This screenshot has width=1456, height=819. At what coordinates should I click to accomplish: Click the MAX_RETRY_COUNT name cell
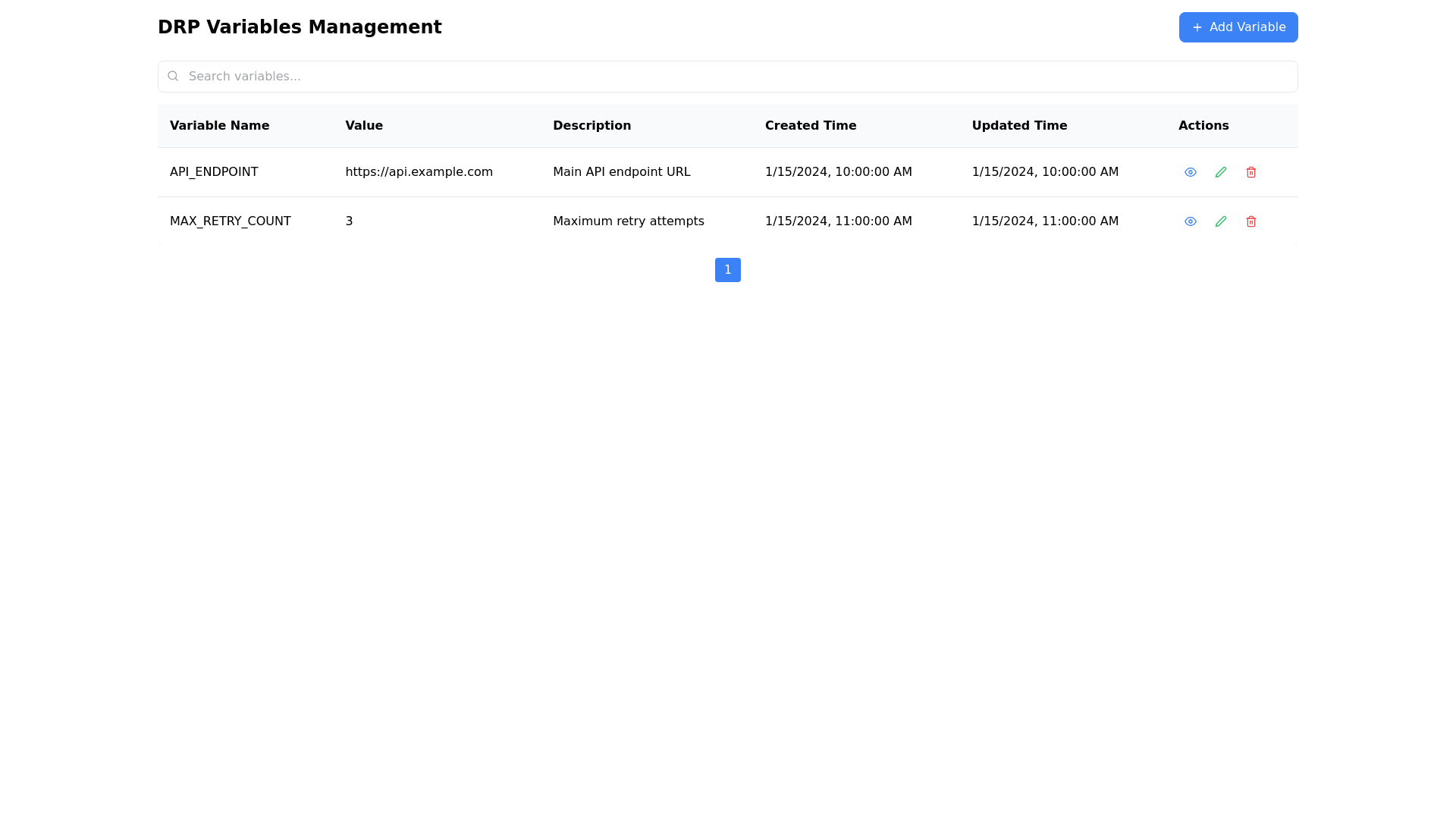point(230,221)
